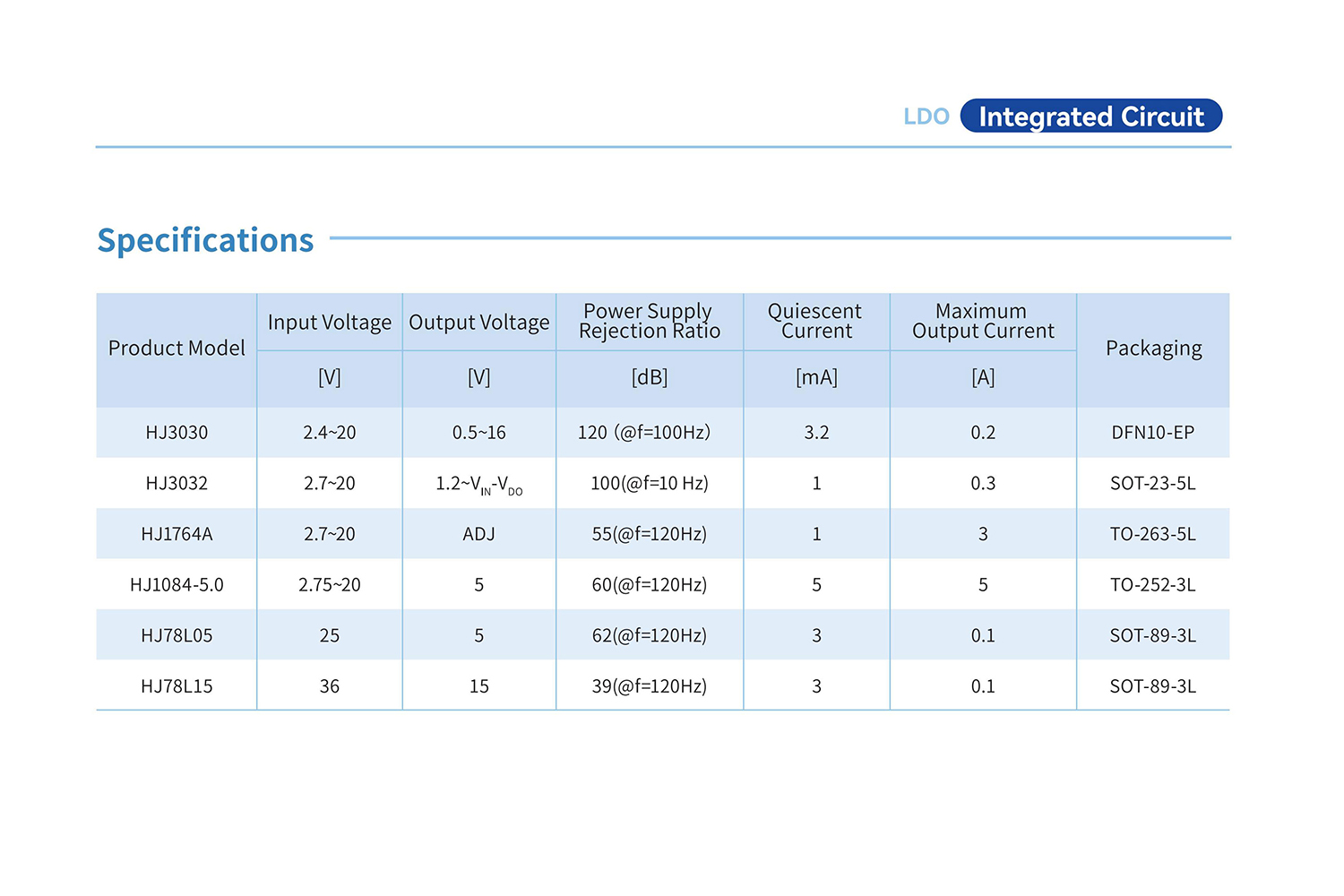Screen dimensions: 1344x896
Task: Click the Output Voltage column header
Action: 478,323
